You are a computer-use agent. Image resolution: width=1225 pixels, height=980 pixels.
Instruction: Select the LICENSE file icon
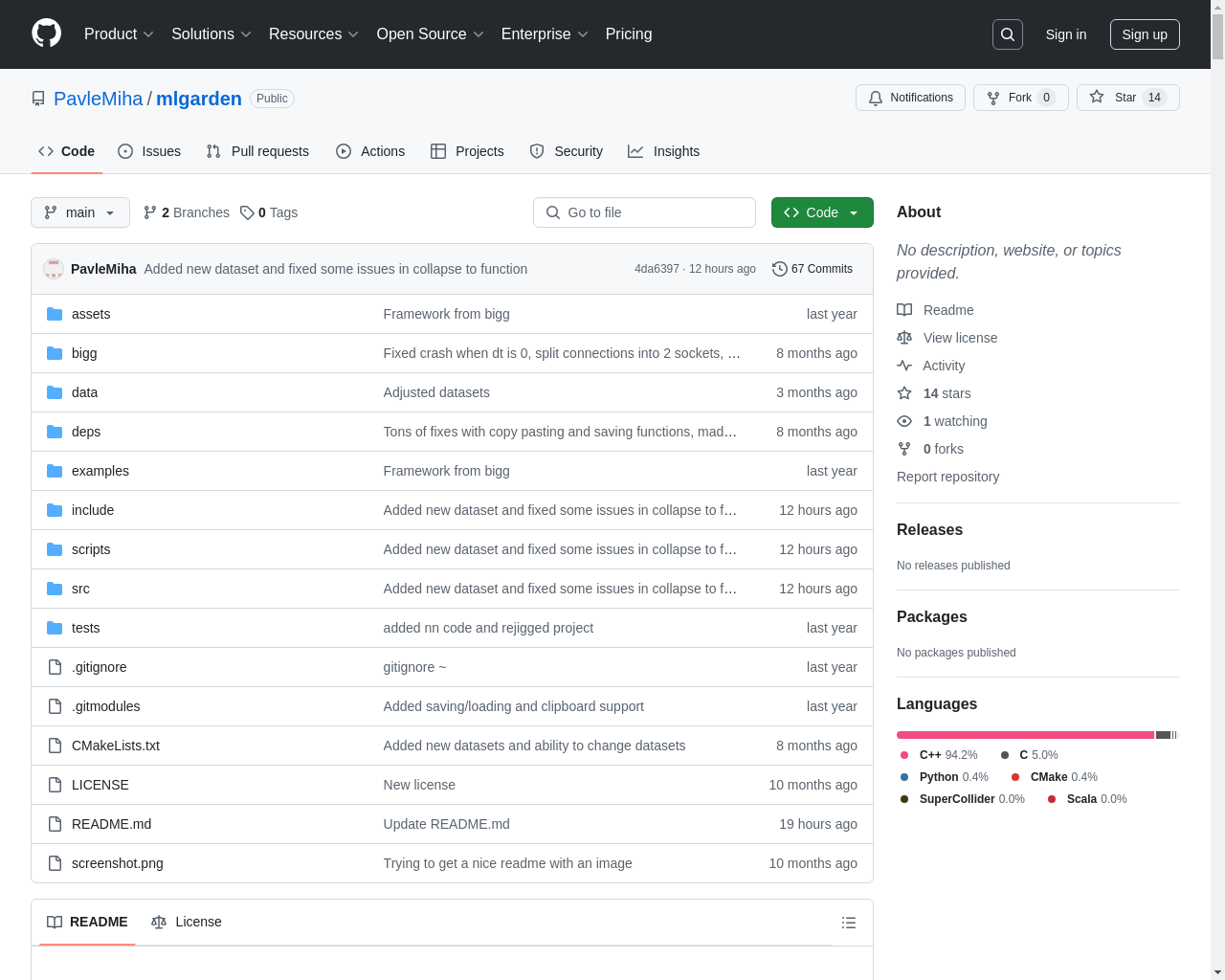point(55,785)
